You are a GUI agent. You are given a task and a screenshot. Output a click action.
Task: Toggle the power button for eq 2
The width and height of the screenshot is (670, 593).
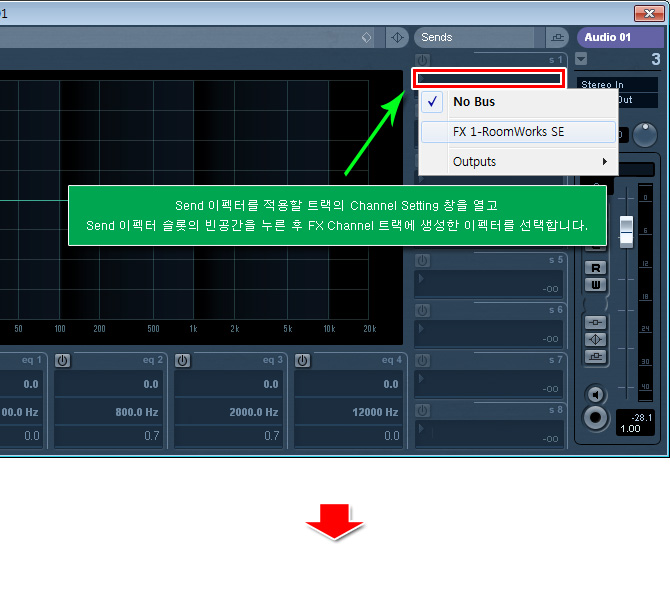62,361
